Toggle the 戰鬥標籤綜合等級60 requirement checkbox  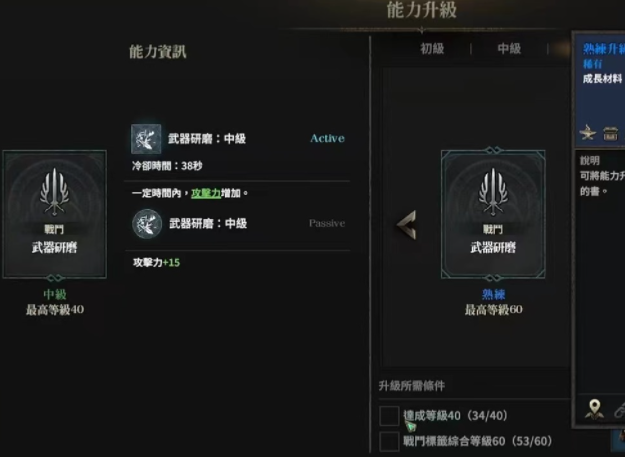click(x=389, y=441)
